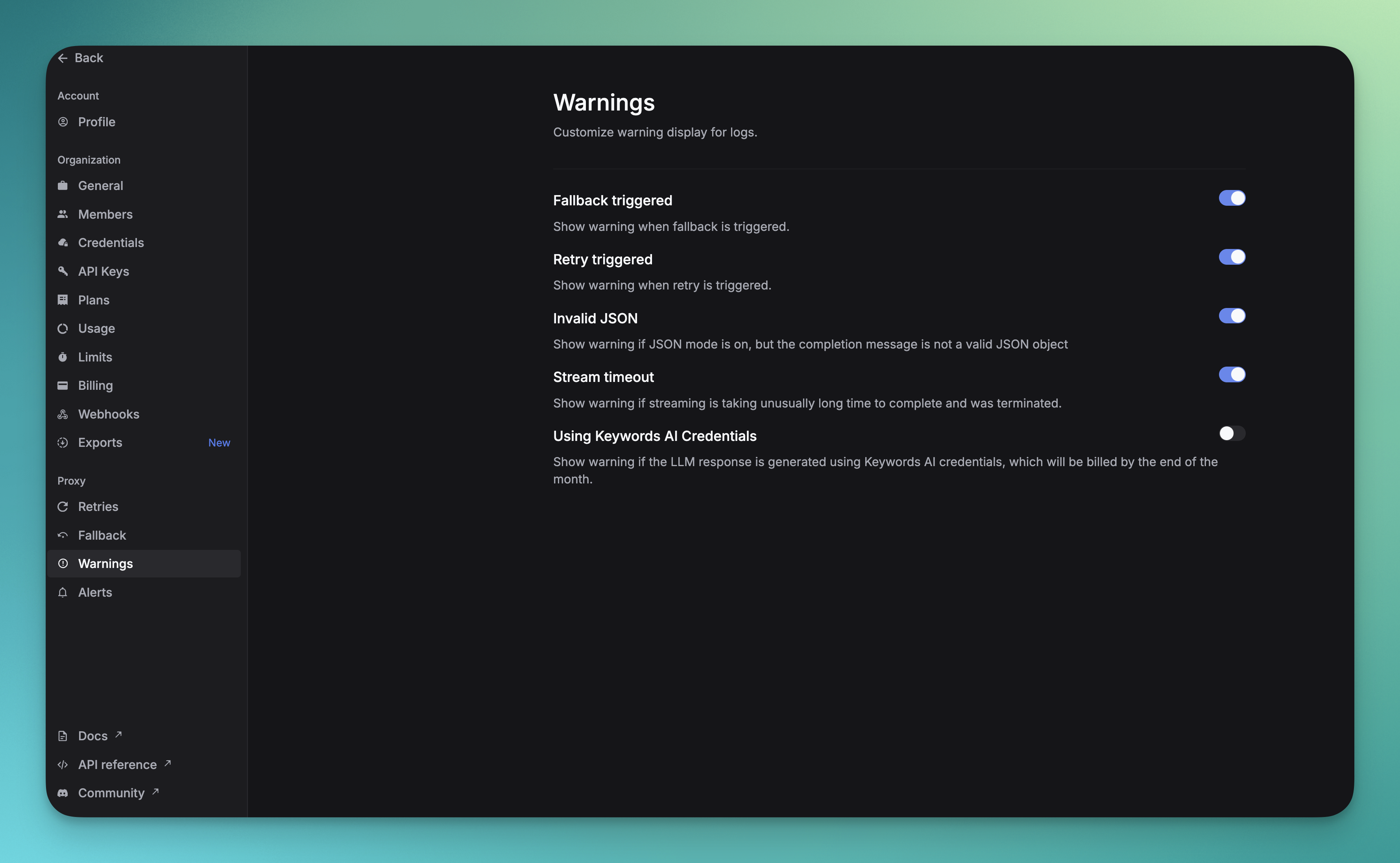
Task: Go to Webhooks settings
Action: [144, 414]
